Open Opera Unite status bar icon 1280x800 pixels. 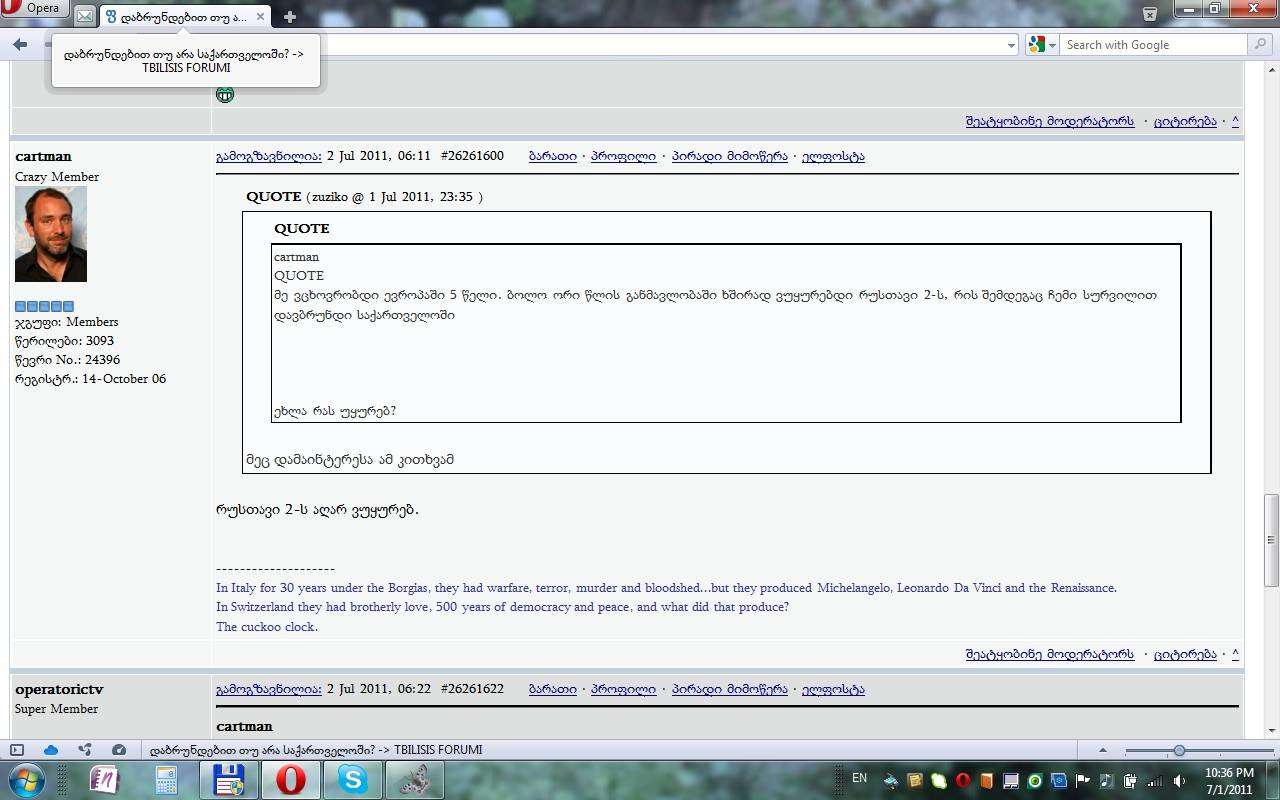tap(85, 750)
